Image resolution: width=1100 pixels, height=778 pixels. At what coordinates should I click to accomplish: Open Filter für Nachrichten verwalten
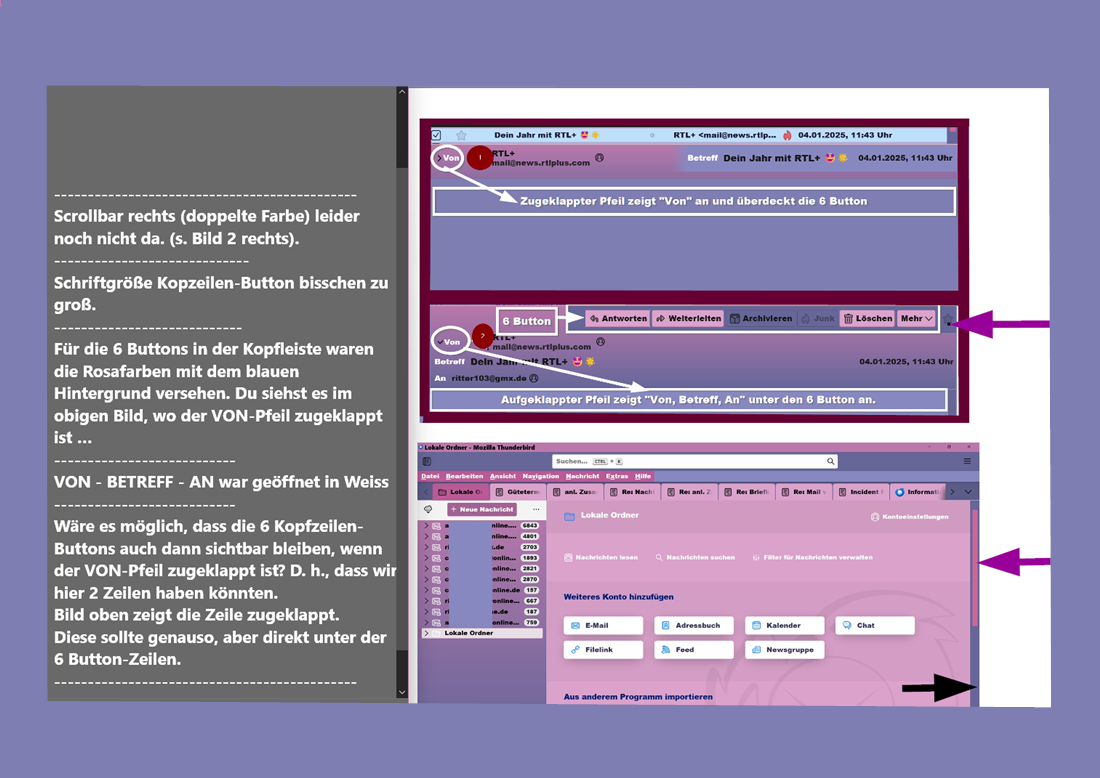812,558
